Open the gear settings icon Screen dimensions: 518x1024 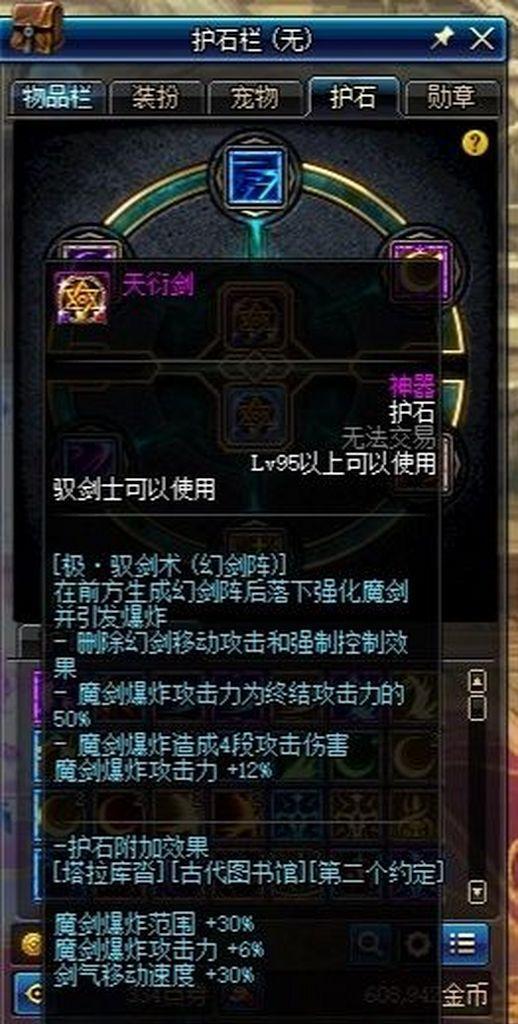(418, 942)
